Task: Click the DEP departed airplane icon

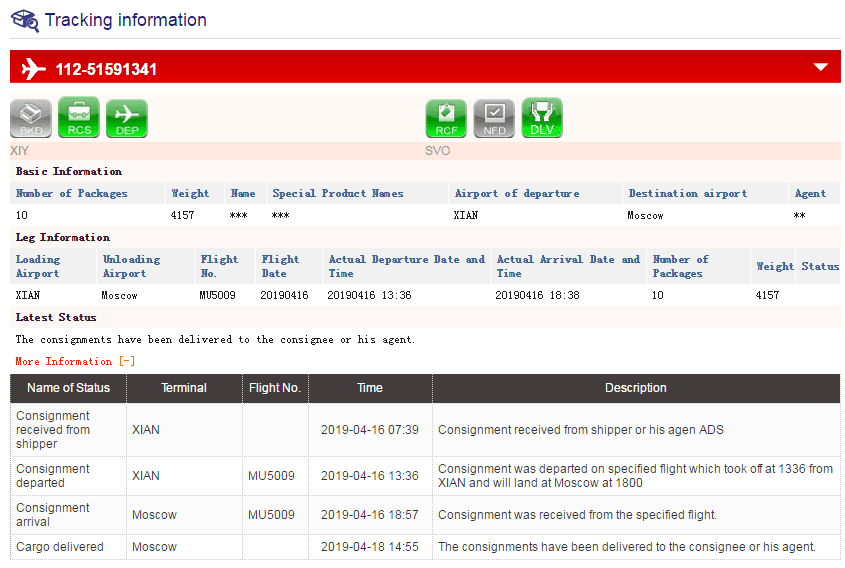Action: click(x=126, y=118)
